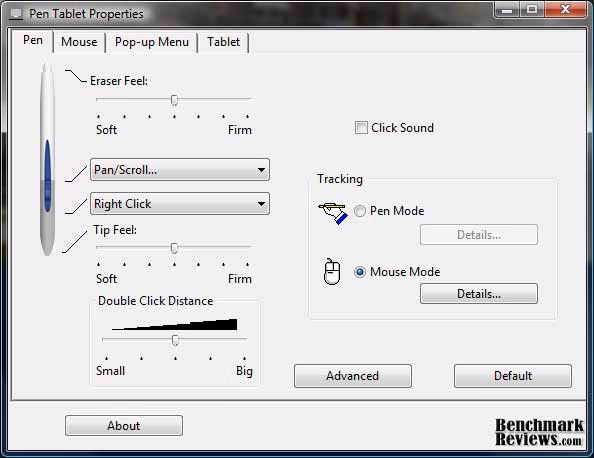The width and height of the screenshot is (594, 458).
Task: Switch to the Mouse tab
Action: point(79,42)
